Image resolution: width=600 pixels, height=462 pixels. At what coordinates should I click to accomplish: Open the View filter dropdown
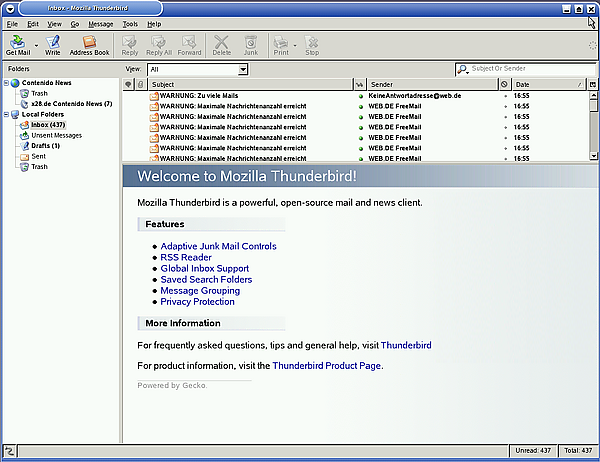click(198, 69)
